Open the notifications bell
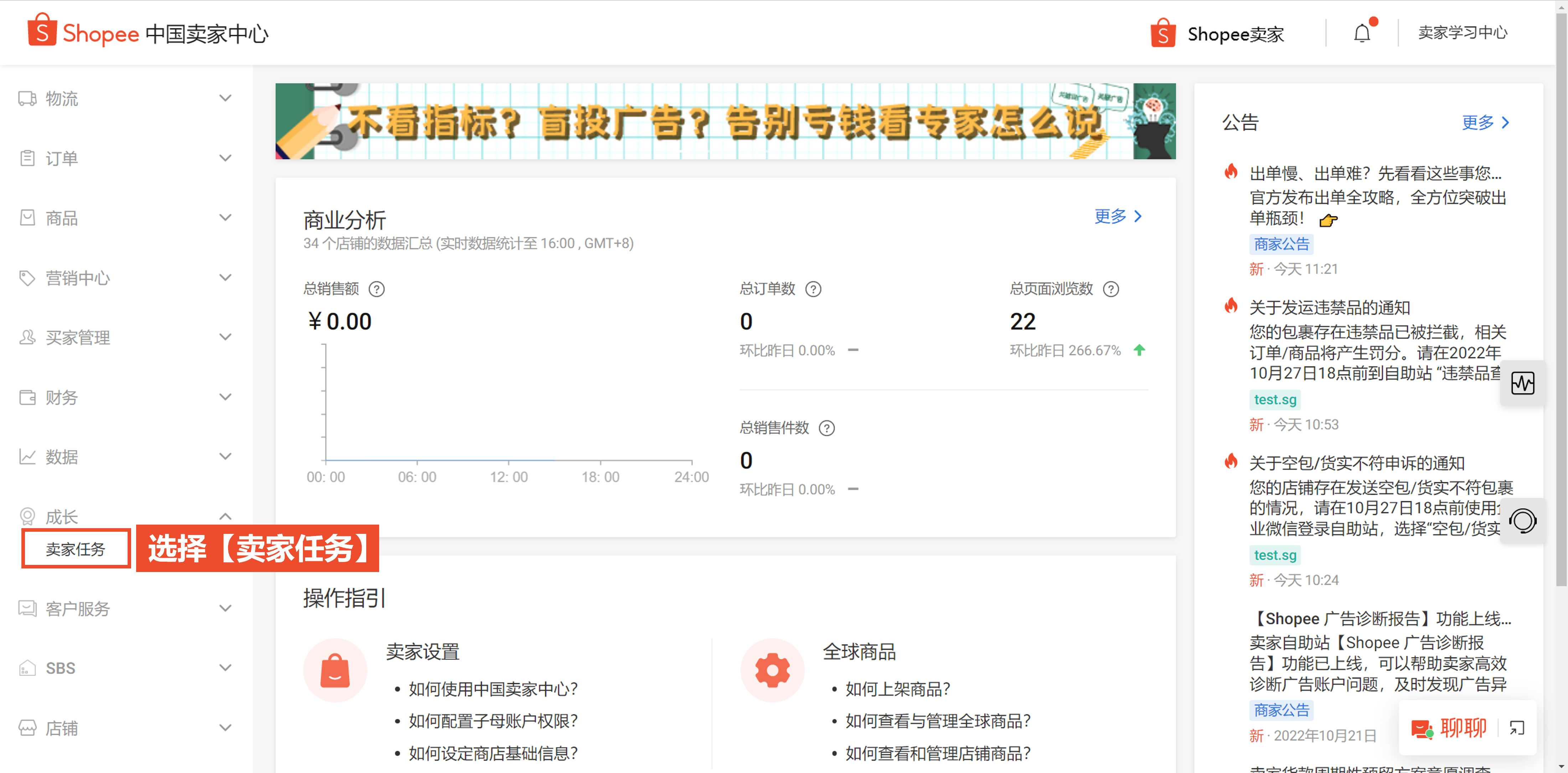The image size is (1568, 773). (1362, 33)
